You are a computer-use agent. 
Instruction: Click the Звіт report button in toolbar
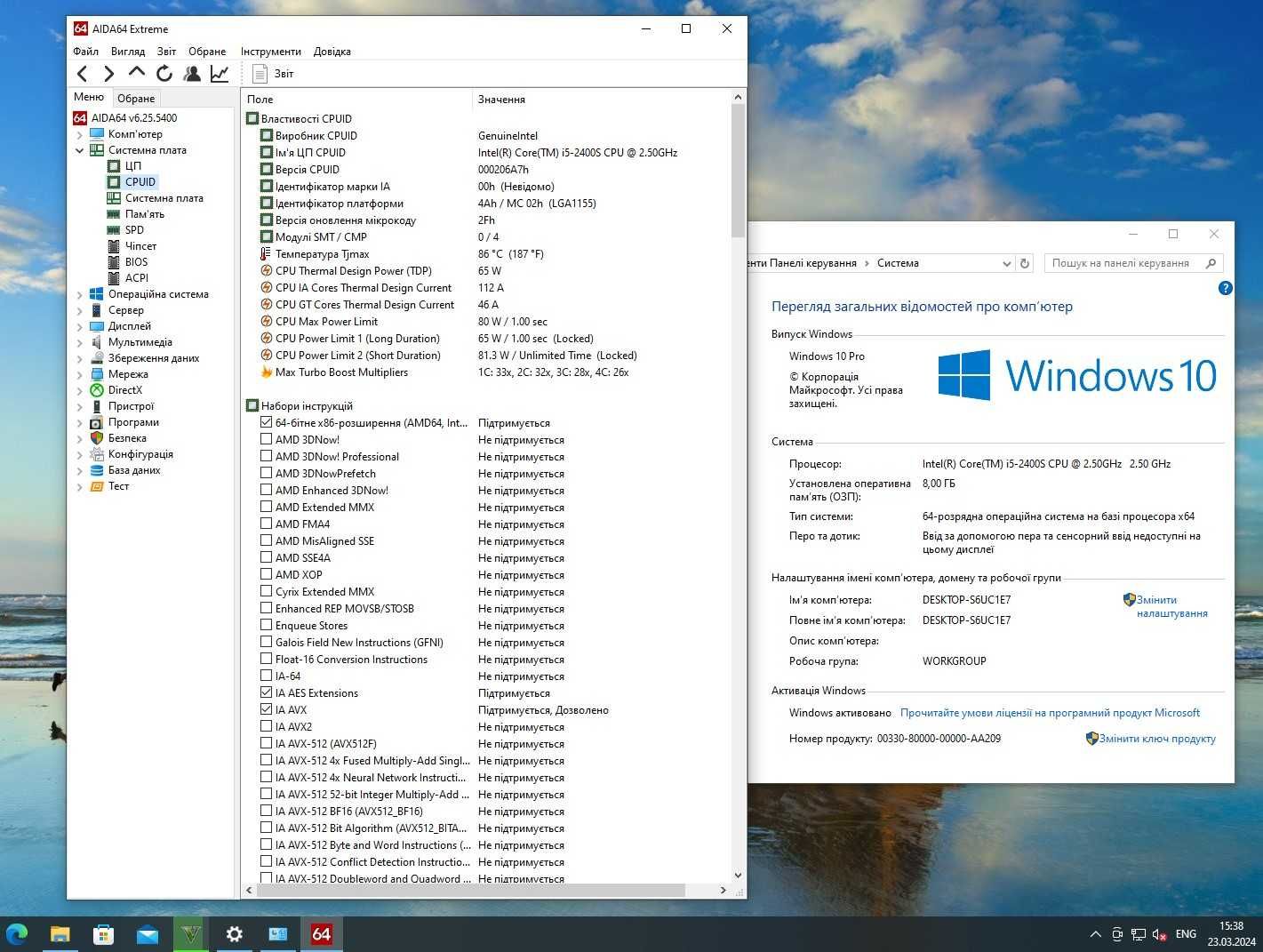point(273,74)
